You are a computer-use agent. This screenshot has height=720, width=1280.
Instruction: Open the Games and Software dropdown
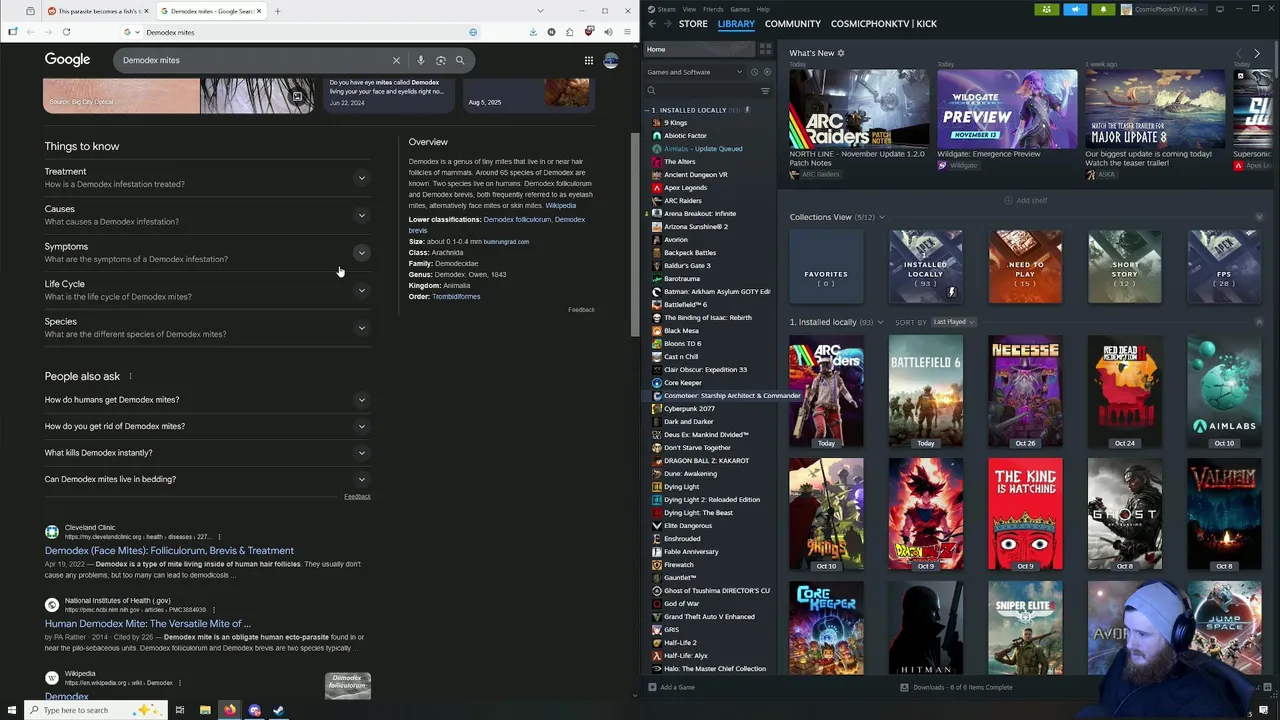[694, 72]
